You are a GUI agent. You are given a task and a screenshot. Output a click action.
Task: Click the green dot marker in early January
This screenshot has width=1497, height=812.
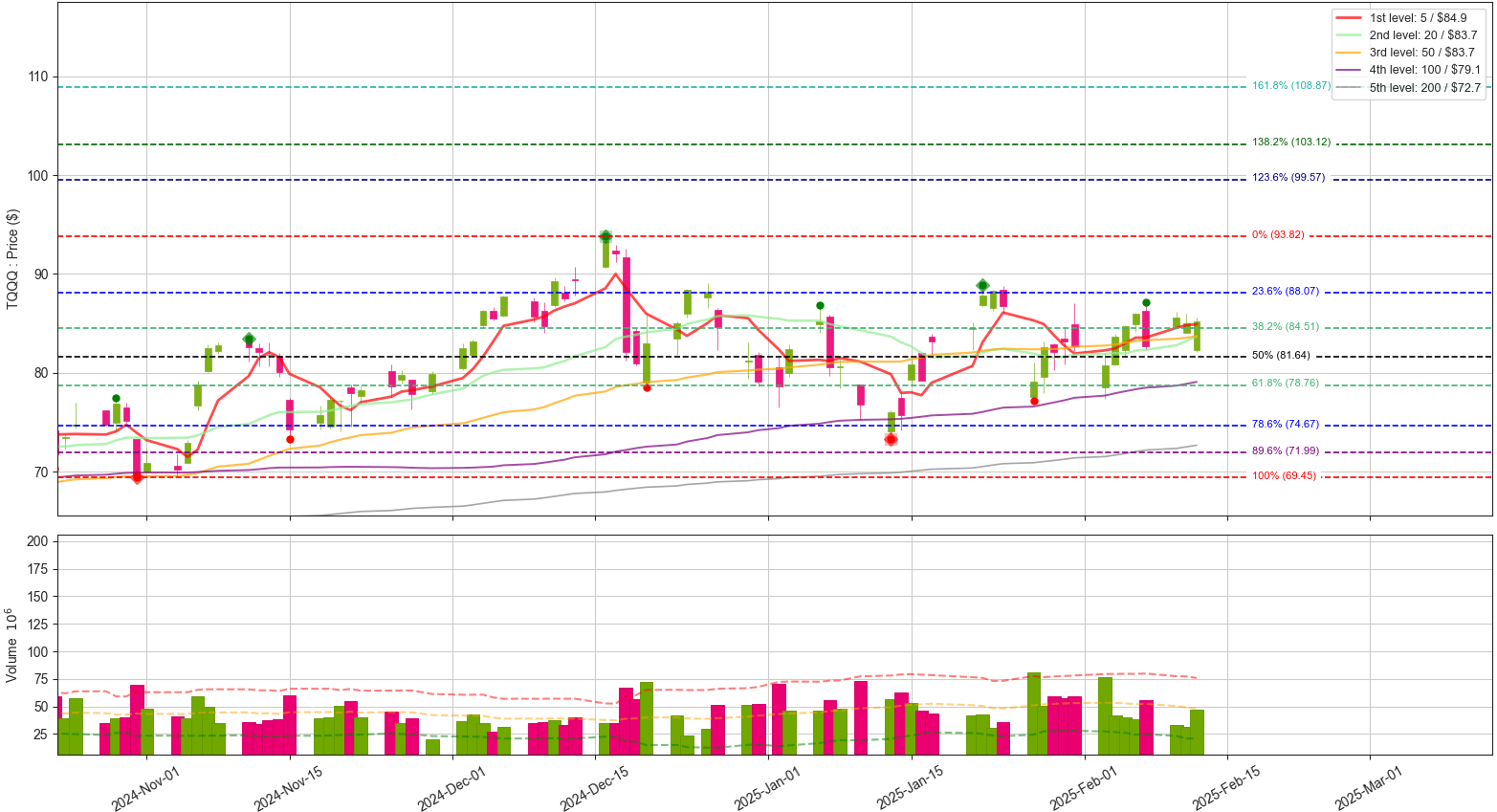820,306
